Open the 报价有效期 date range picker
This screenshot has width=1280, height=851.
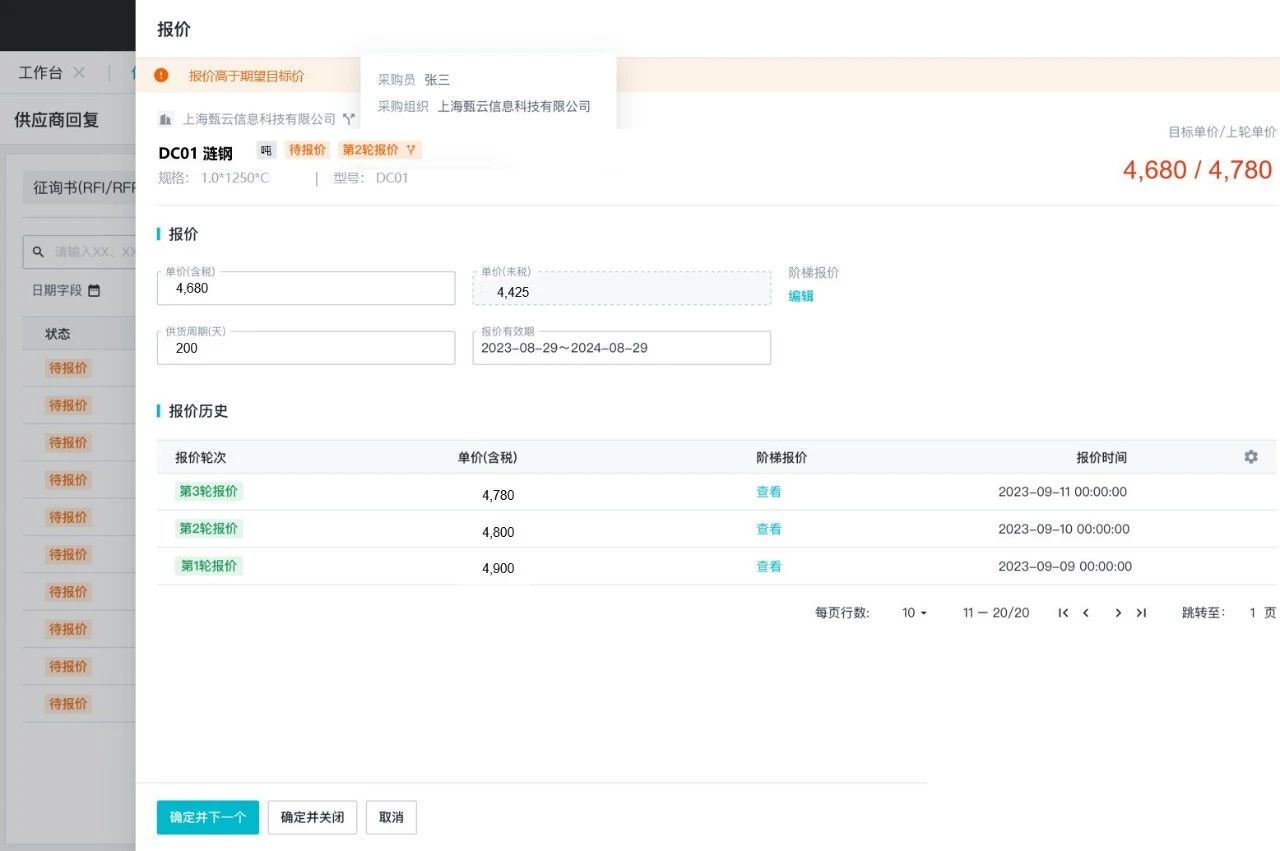pyautogui.click(x=621, y=348)
